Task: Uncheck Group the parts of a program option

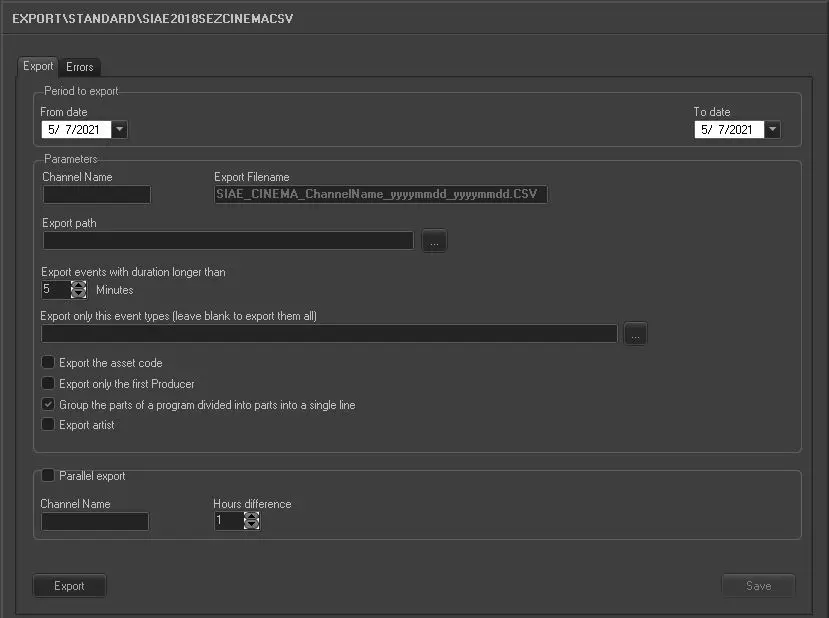Action: 48,405
